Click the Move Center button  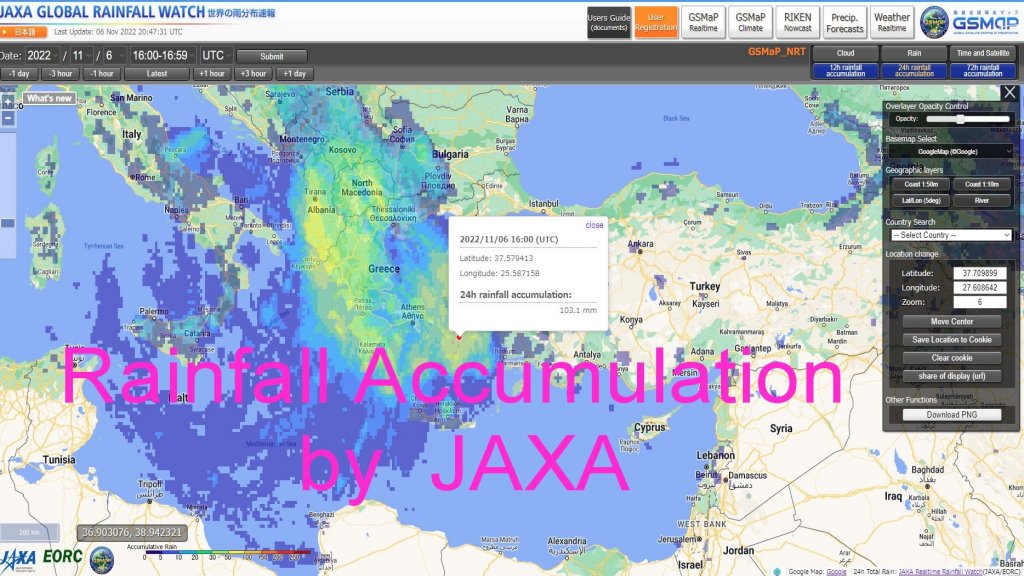[952, 321]
